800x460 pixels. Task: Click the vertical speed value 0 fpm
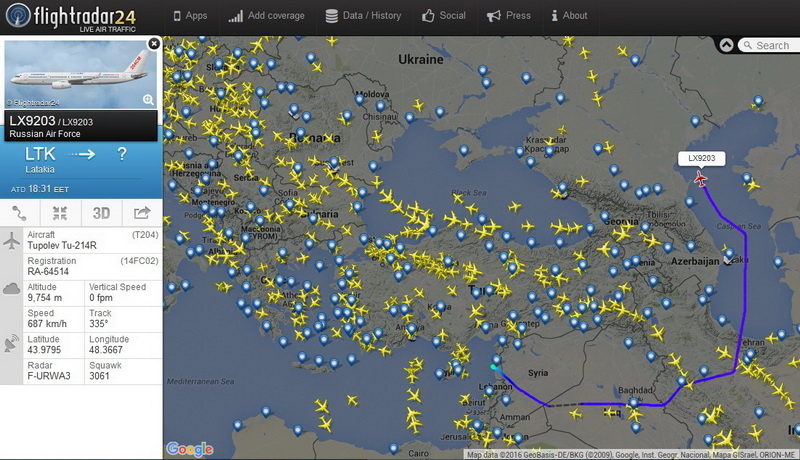(x=101, y=297)
